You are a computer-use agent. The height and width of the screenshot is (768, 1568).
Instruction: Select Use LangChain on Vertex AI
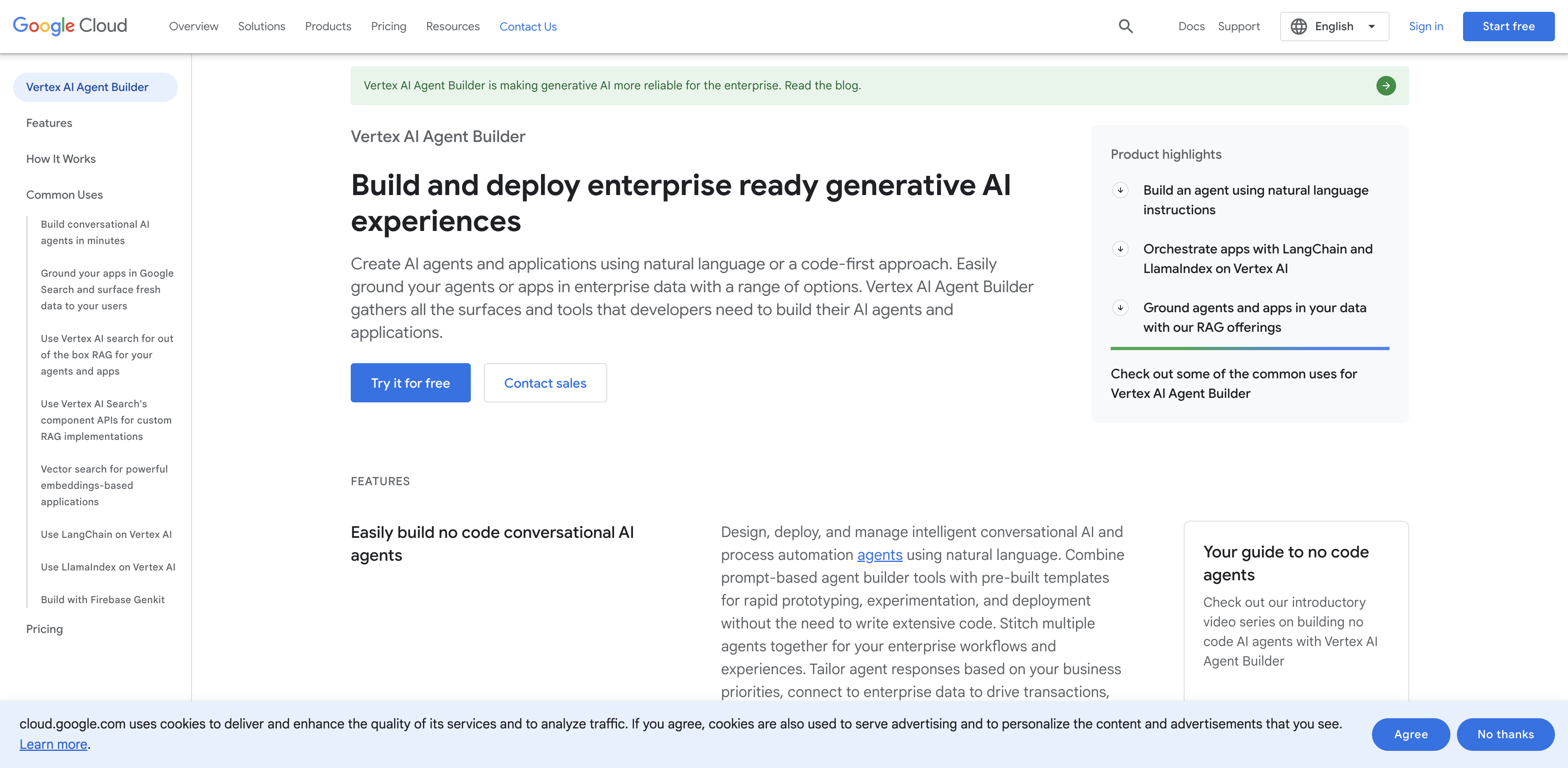[106, 534]
